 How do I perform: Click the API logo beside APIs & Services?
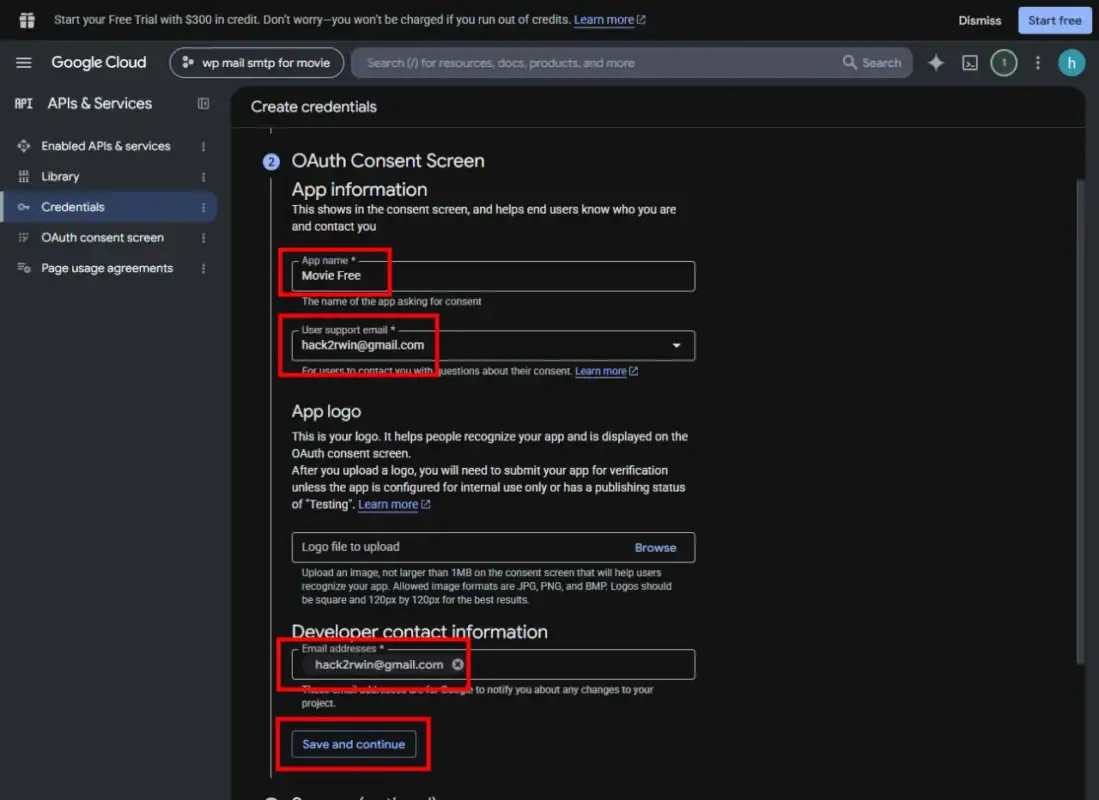click(x=23, y=104)
